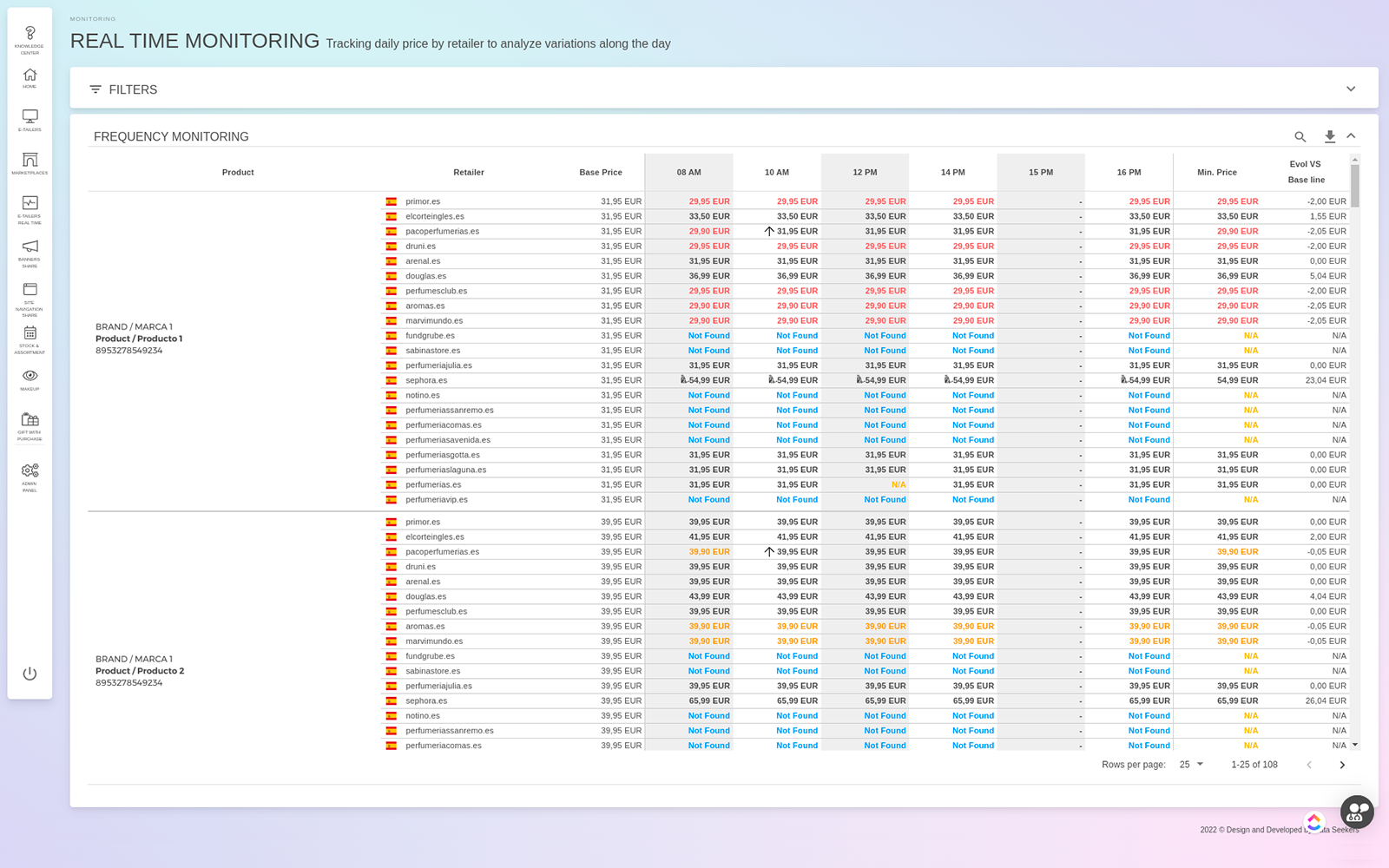Open the rows per page dropdown
Viewport: 1389px width, 868px height.
[1191, 765]
